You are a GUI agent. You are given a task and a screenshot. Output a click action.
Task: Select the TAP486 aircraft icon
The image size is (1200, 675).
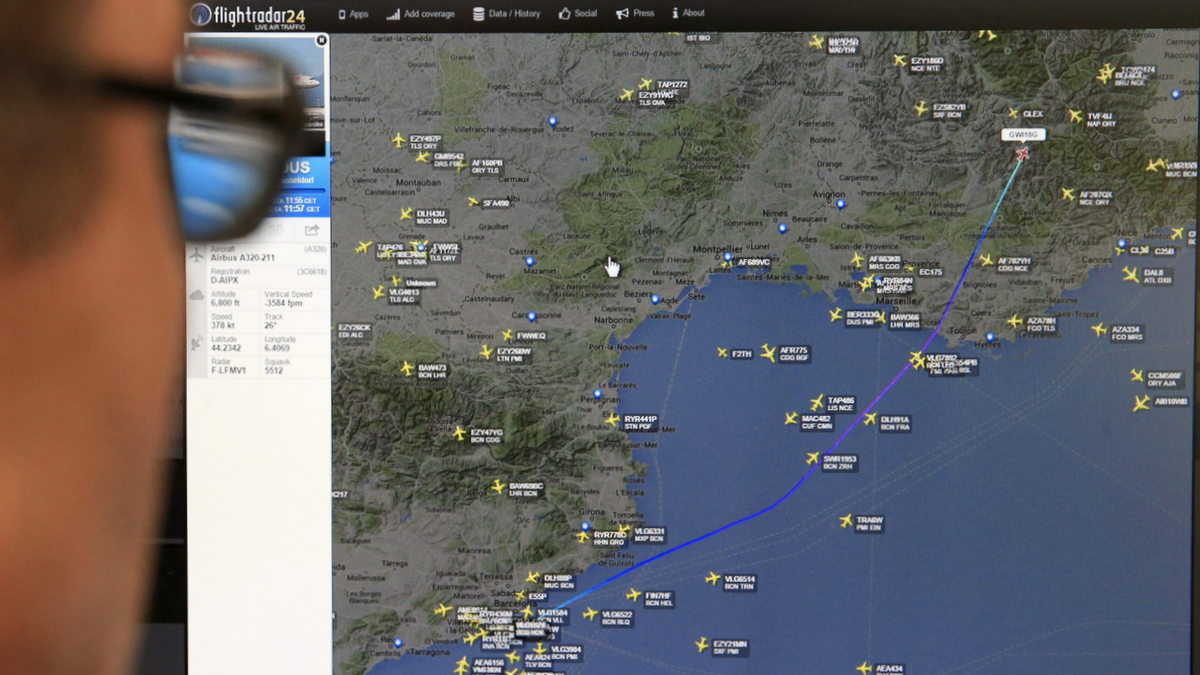817,401
